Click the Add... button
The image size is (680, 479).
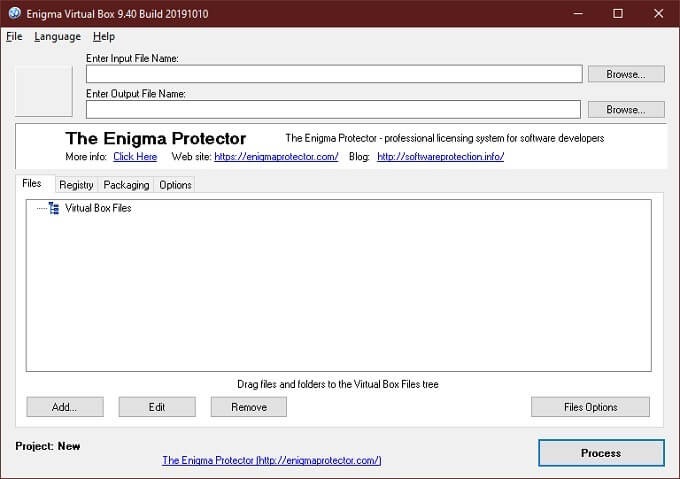tap(65, 407)
